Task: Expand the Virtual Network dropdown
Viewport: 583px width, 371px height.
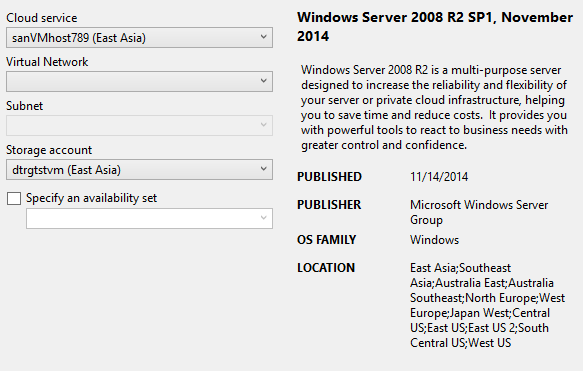Action: click(x=139, y=81)
